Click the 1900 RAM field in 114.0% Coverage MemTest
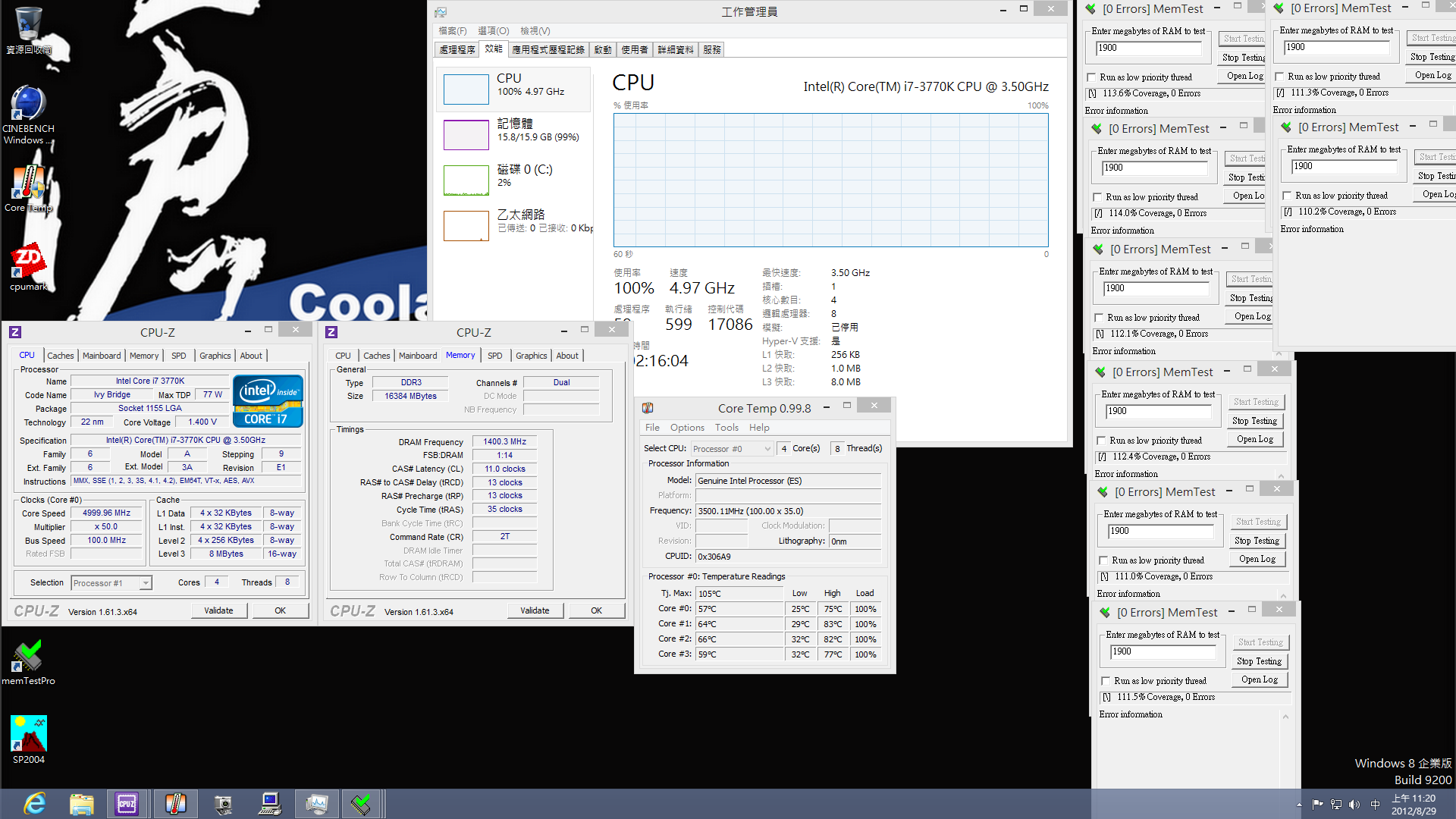The image size is (1456, 819). 1154,168
